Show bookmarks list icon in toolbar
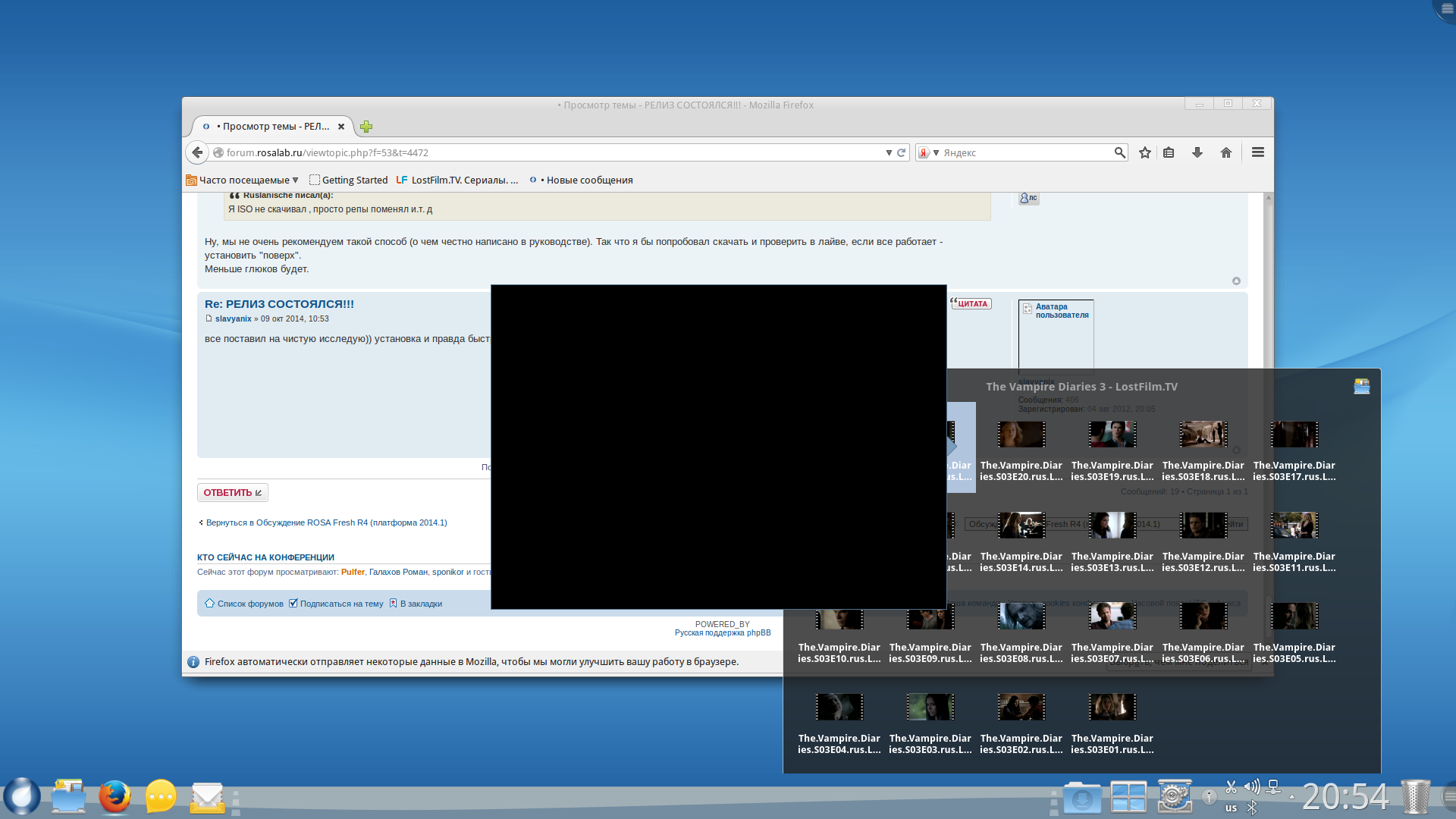Screen dimensions: 1456x819 click(1169, 152)
